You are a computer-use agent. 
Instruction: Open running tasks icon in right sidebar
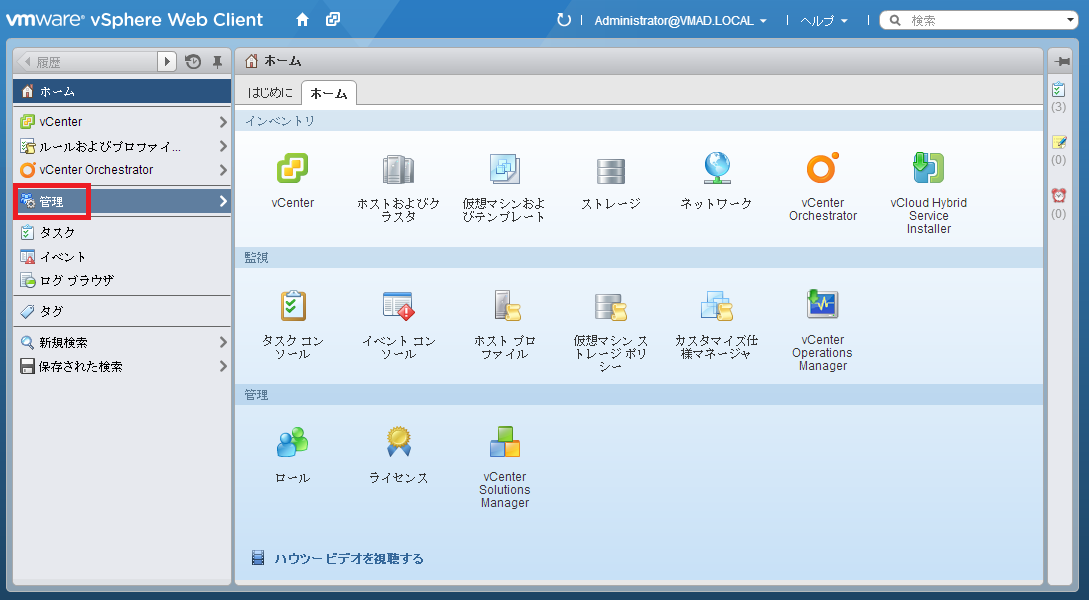(x=1058, y=90)
